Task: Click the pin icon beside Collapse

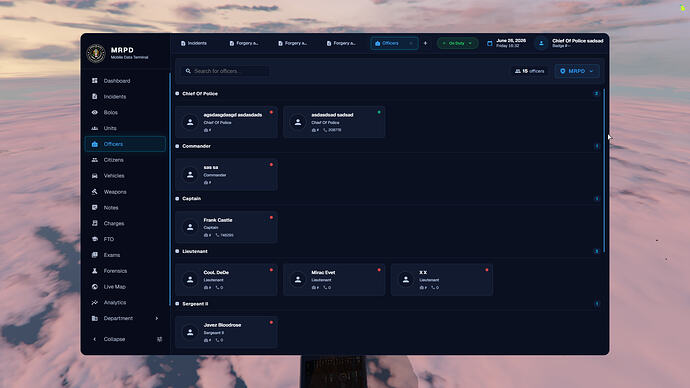Action: click(x=159, y=339)
